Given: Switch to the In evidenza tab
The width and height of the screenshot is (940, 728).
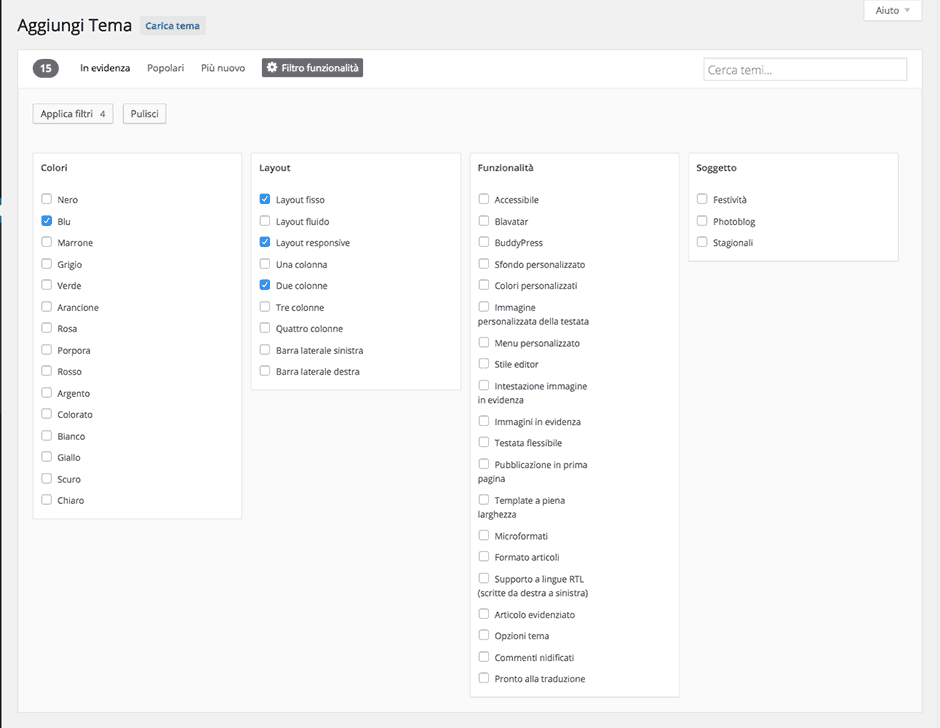Looking at the screenshot, I should 105,68.
